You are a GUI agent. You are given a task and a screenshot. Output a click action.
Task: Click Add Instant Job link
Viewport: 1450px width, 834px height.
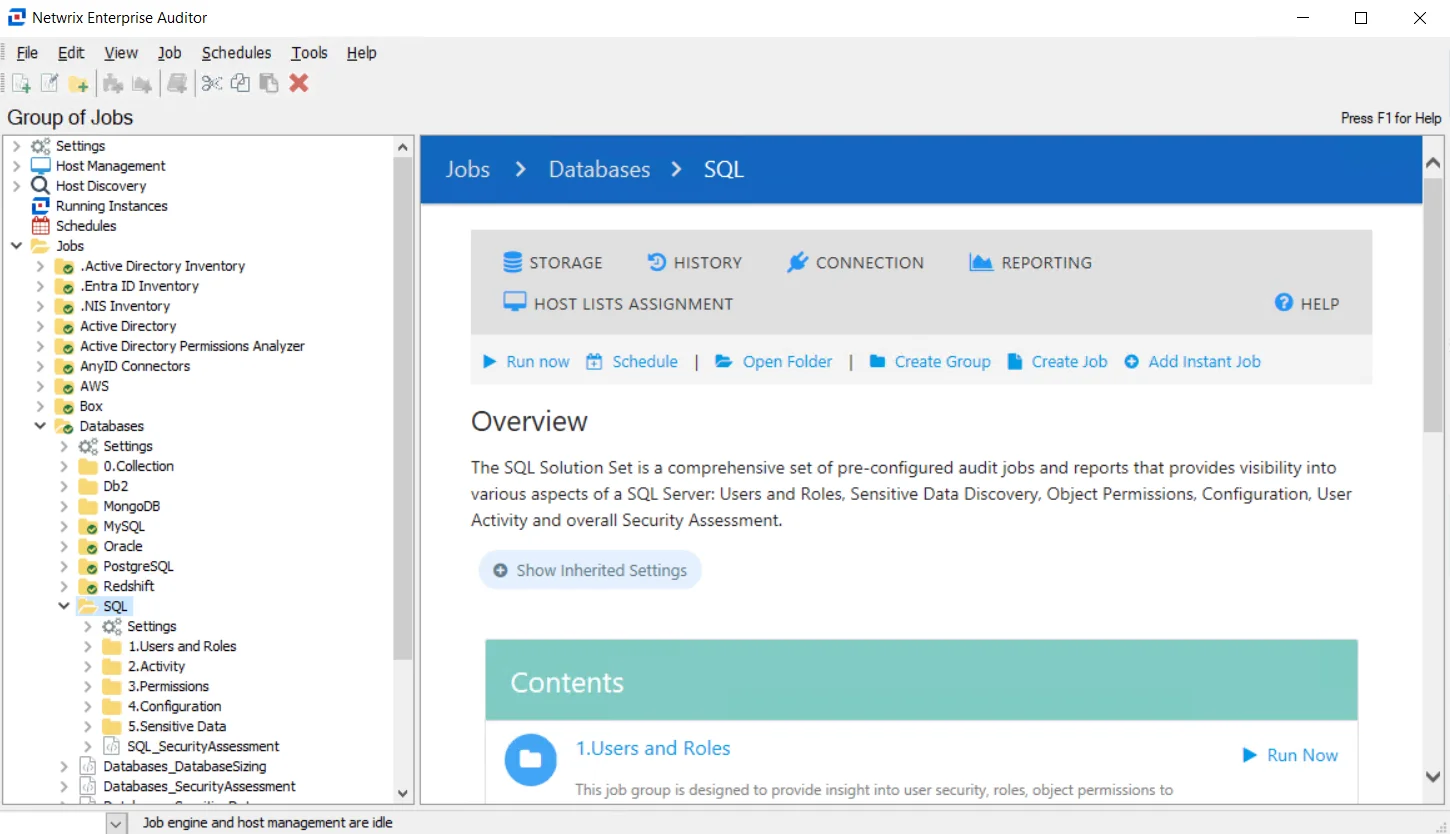(1192, 362)
